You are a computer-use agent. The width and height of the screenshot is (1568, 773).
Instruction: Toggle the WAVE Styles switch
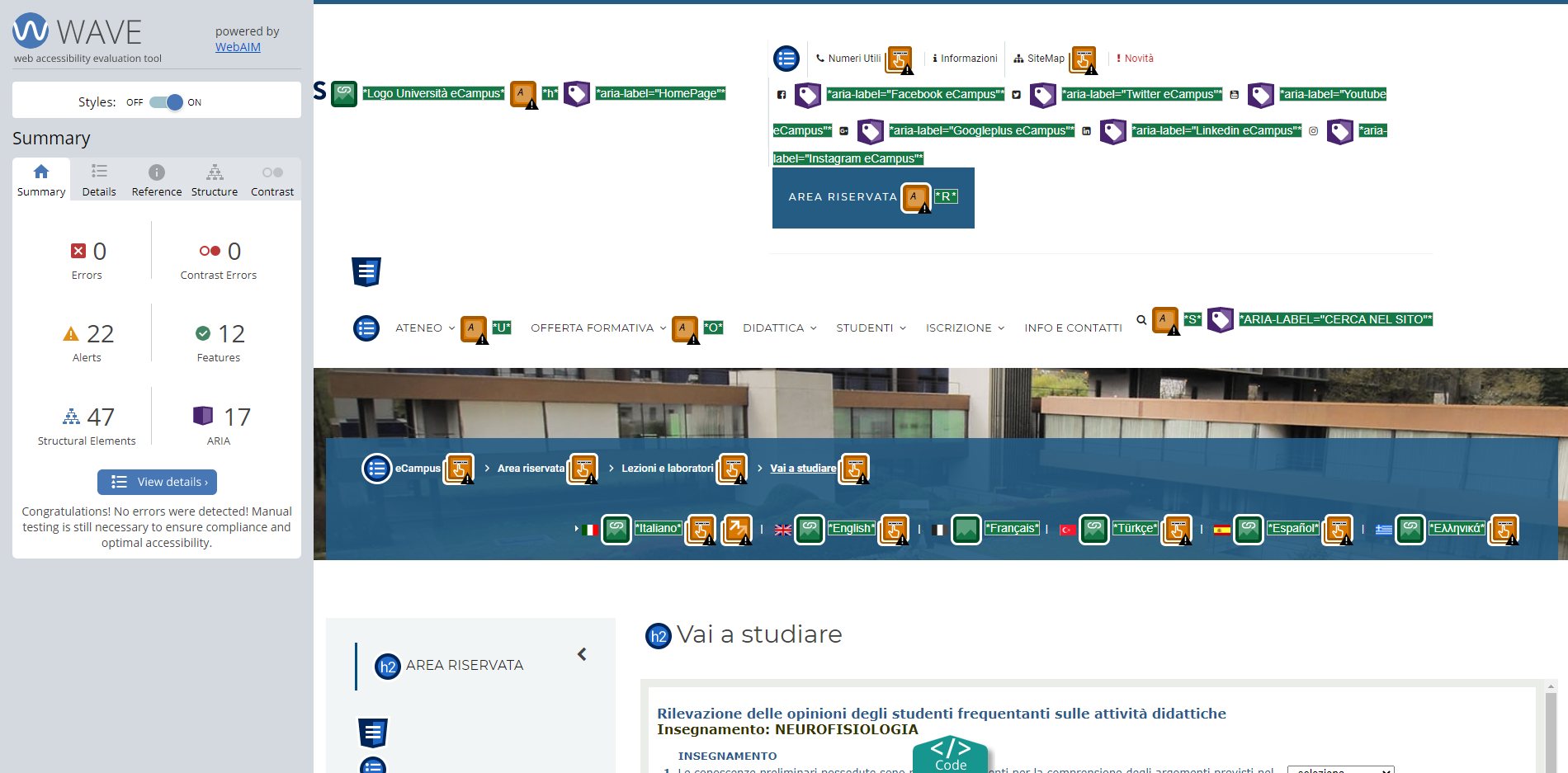166,102
